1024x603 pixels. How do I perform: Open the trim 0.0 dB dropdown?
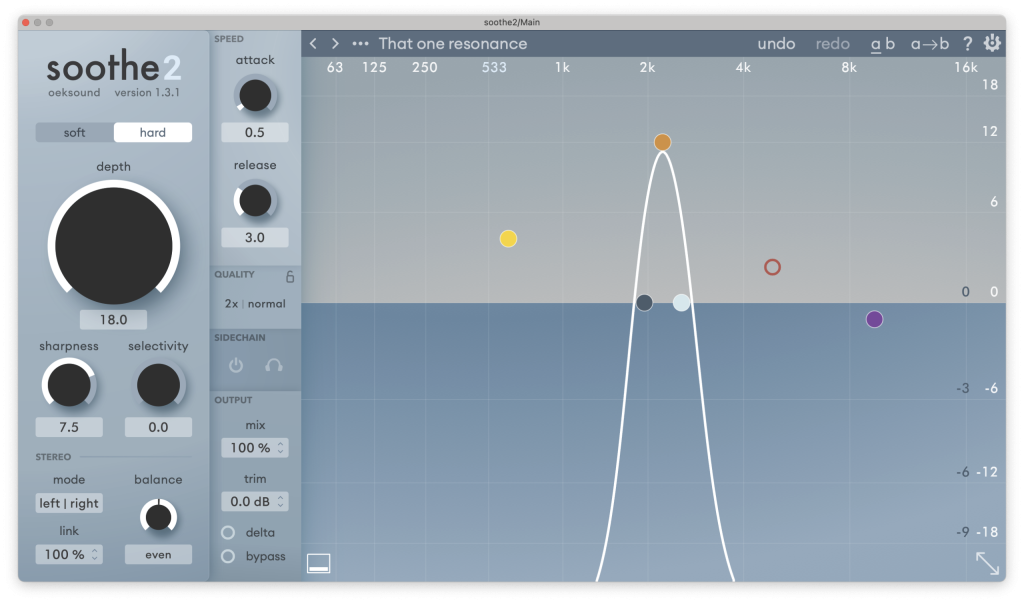[x=255, y=501]
